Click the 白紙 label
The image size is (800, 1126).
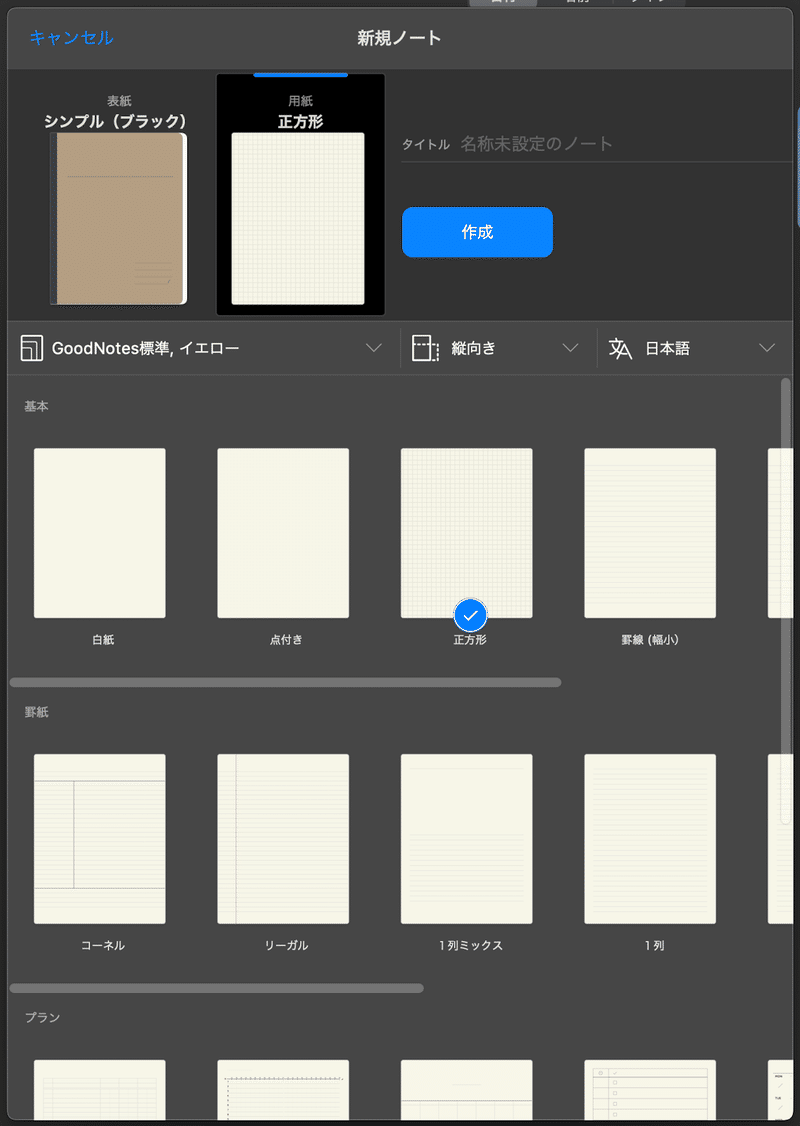pos(103,639)
